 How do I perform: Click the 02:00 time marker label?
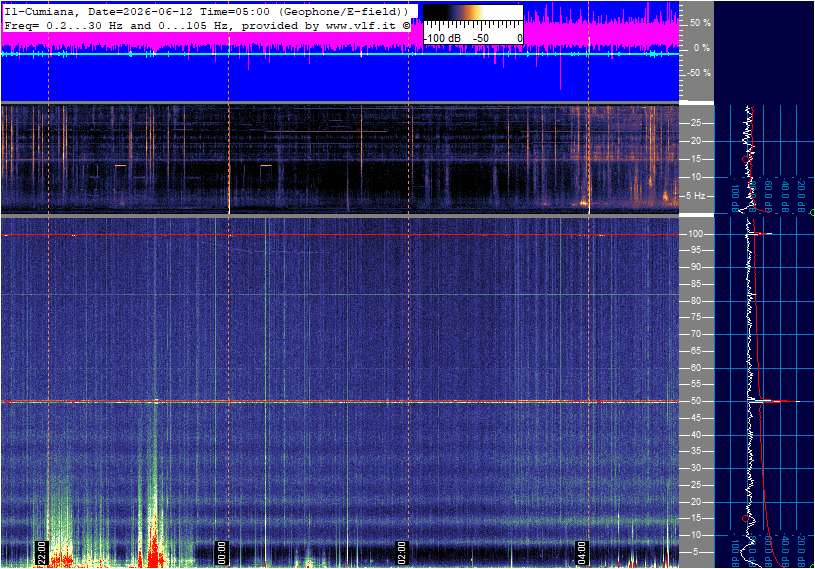[x=401, y=553]
